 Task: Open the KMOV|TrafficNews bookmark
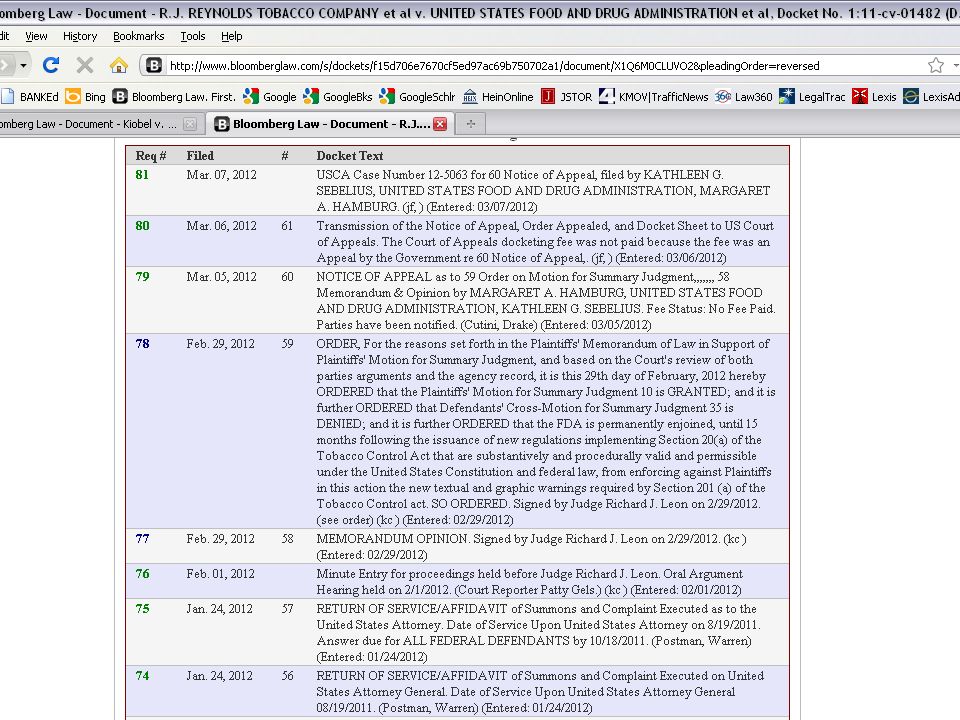pyautogui.click(x=653, y=97)
